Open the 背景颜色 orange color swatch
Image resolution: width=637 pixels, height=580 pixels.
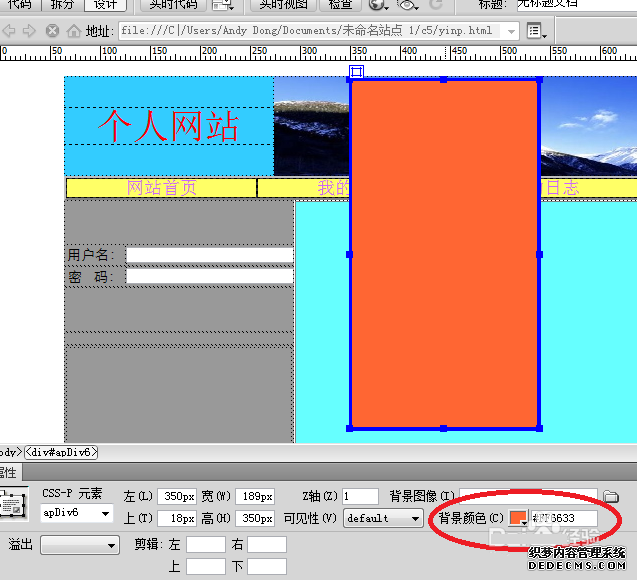518,518
